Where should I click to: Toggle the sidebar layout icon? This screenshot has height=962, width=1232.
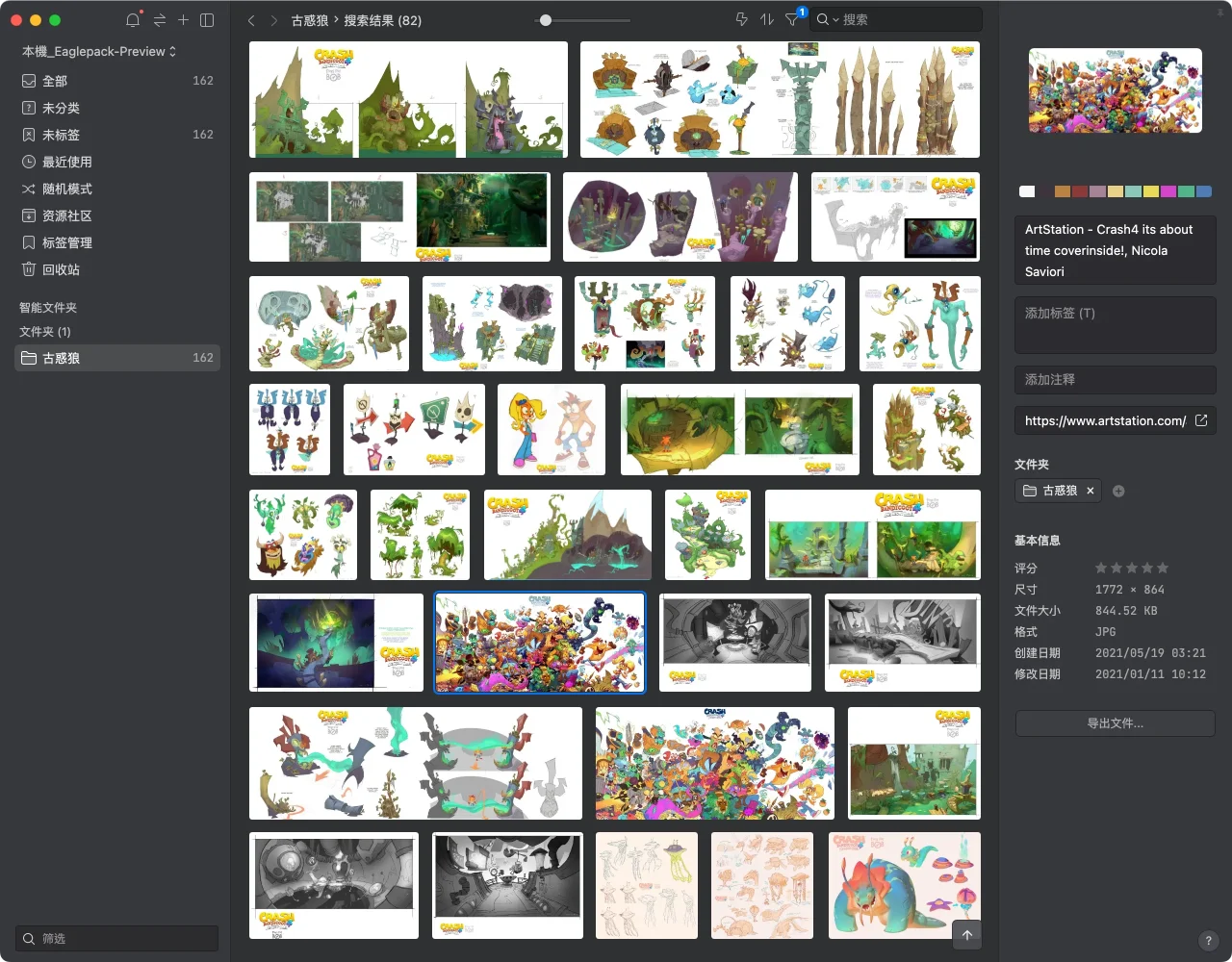[207, 20]
